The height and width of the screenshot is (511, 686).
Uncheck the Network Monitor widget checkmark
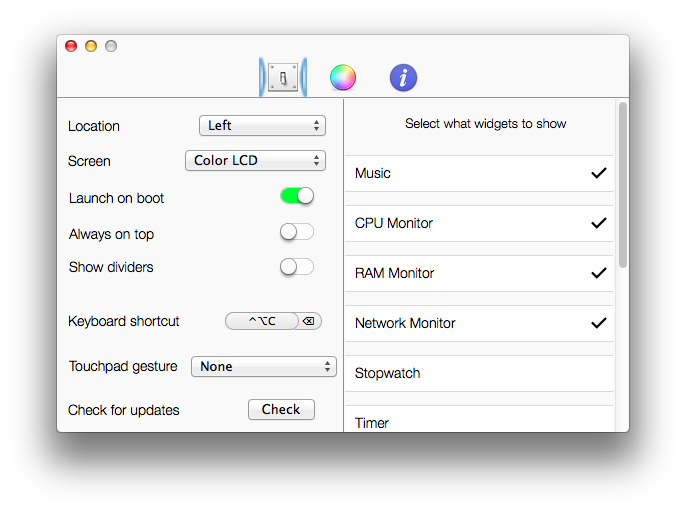point(598,323)
